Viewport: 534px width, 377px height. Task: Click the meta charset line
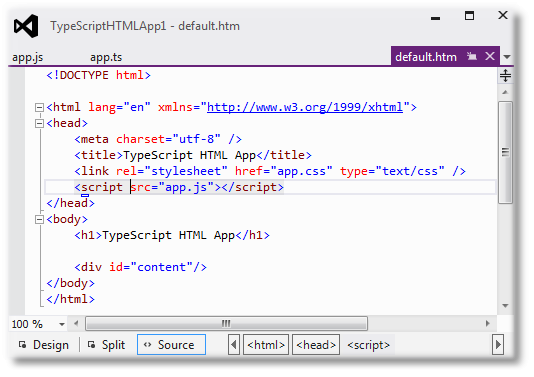158,139
